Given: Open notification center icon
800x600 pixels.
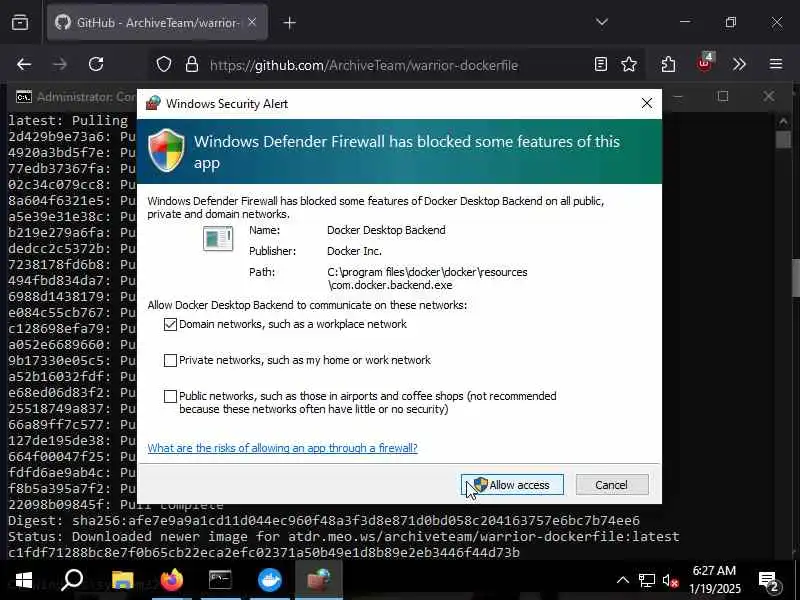Looking at the screenshot, I should pyautogui.click(x=769, y=580).
